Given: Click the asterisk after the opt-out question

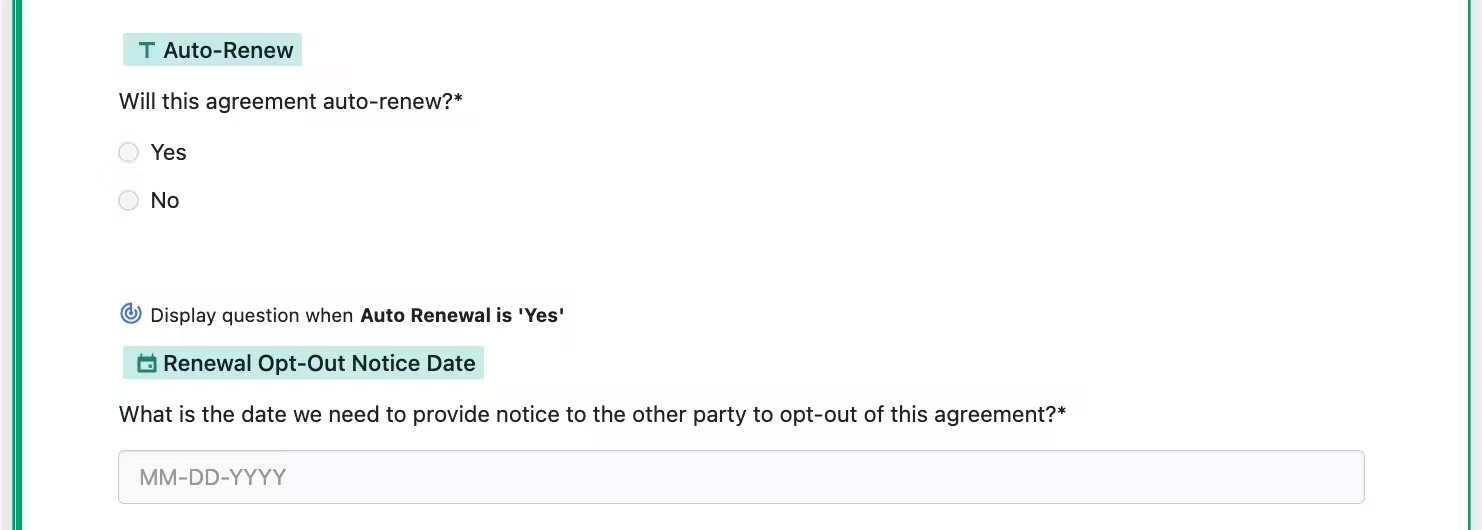Looking at the screenshot, I should tap(1062, 412).
